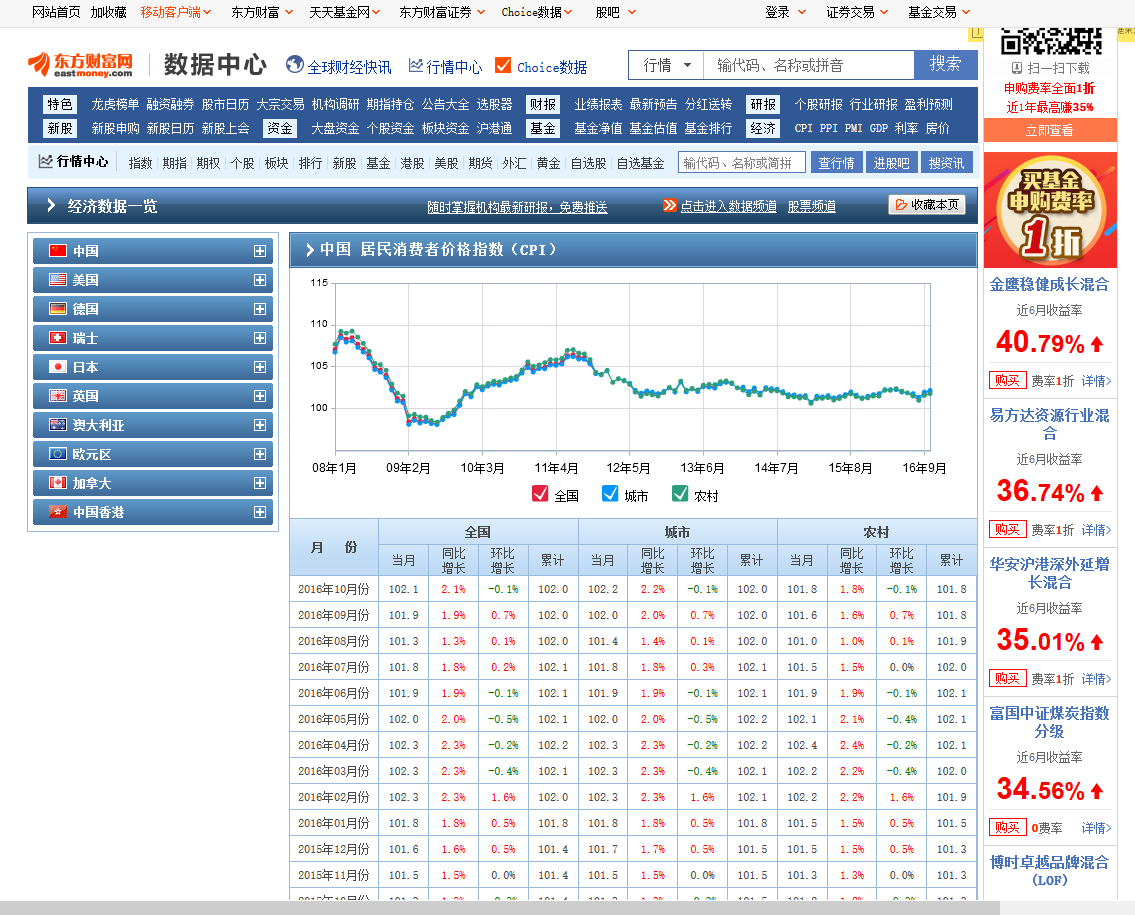Click the 搜索 search button

(x=945, y=65)
